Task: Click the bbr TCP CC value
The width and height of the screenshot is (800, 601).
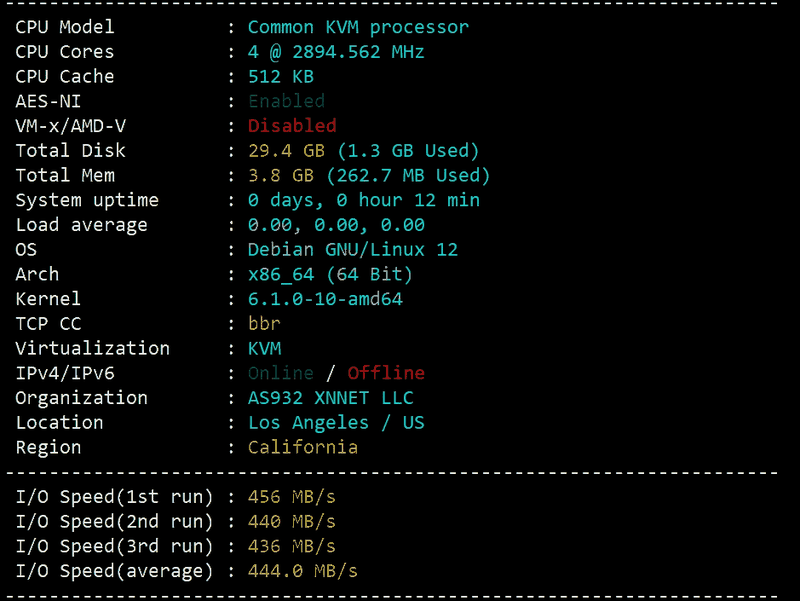Action: [264, 323]
